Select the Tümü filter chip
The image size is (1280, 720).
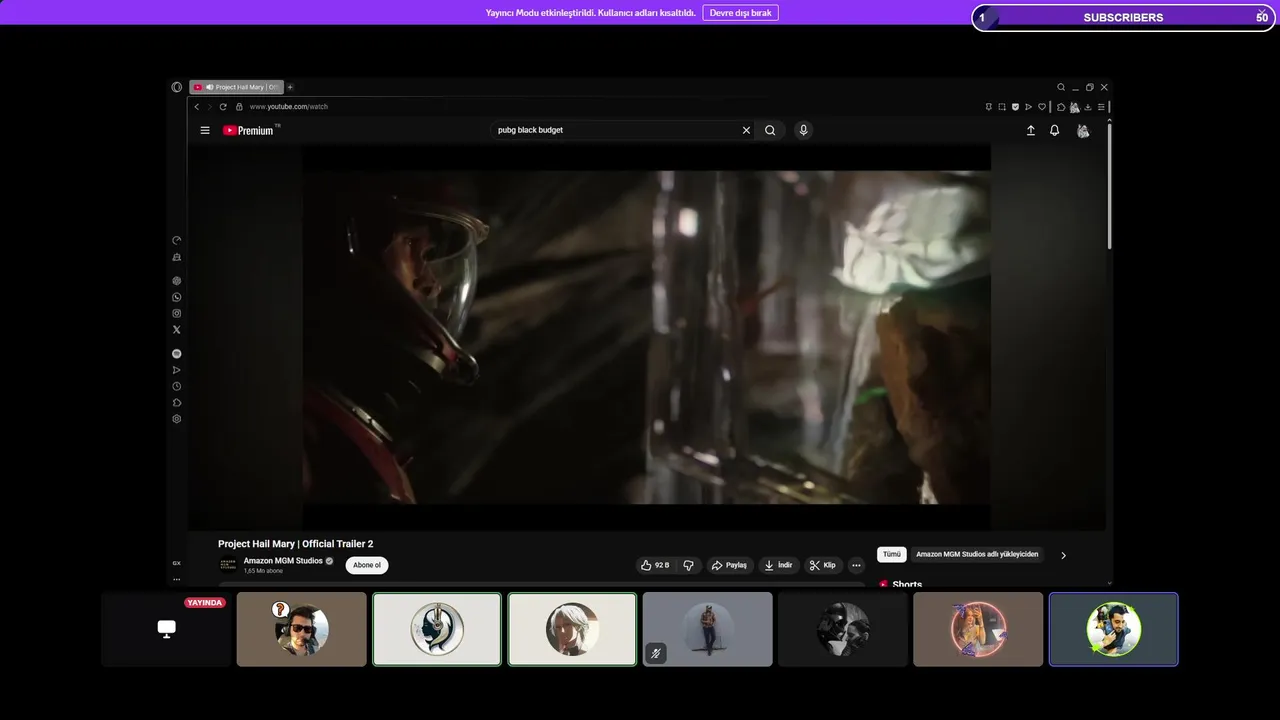pos(892,554)
